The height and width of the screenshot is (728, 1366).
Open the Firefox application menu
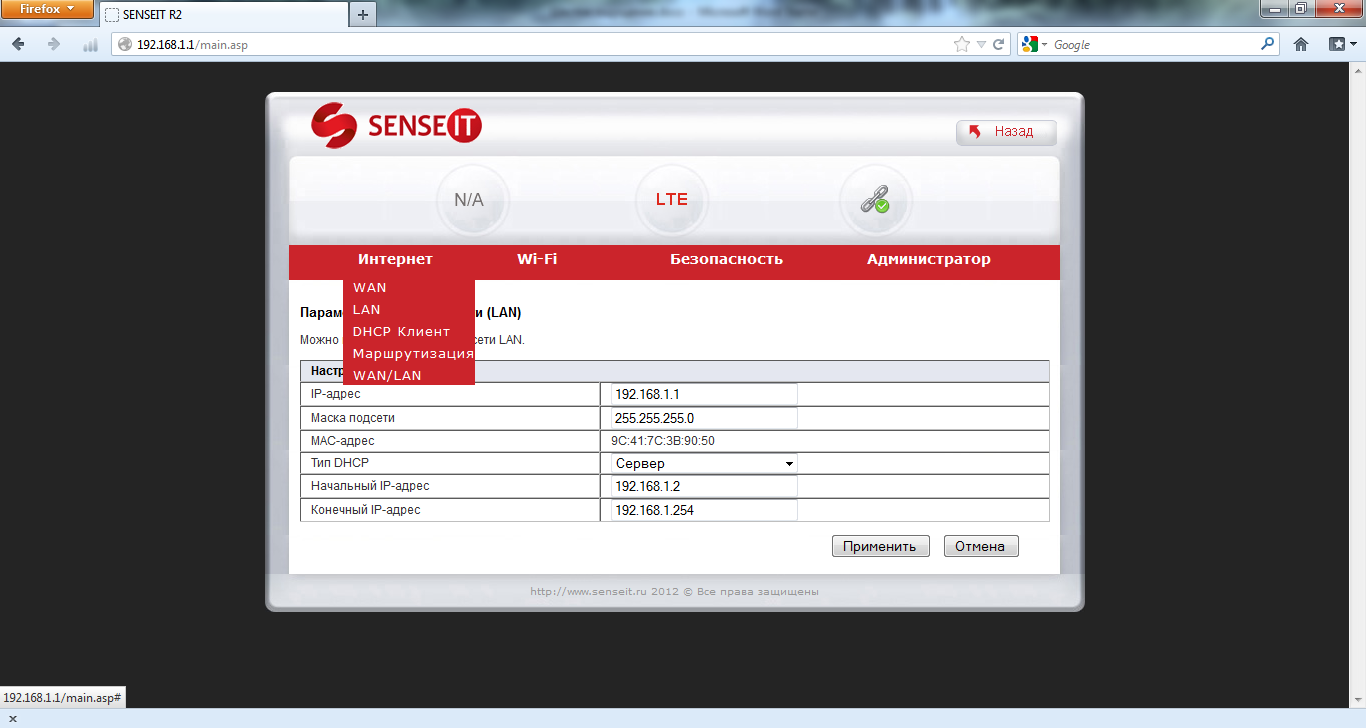pos(47,10)
